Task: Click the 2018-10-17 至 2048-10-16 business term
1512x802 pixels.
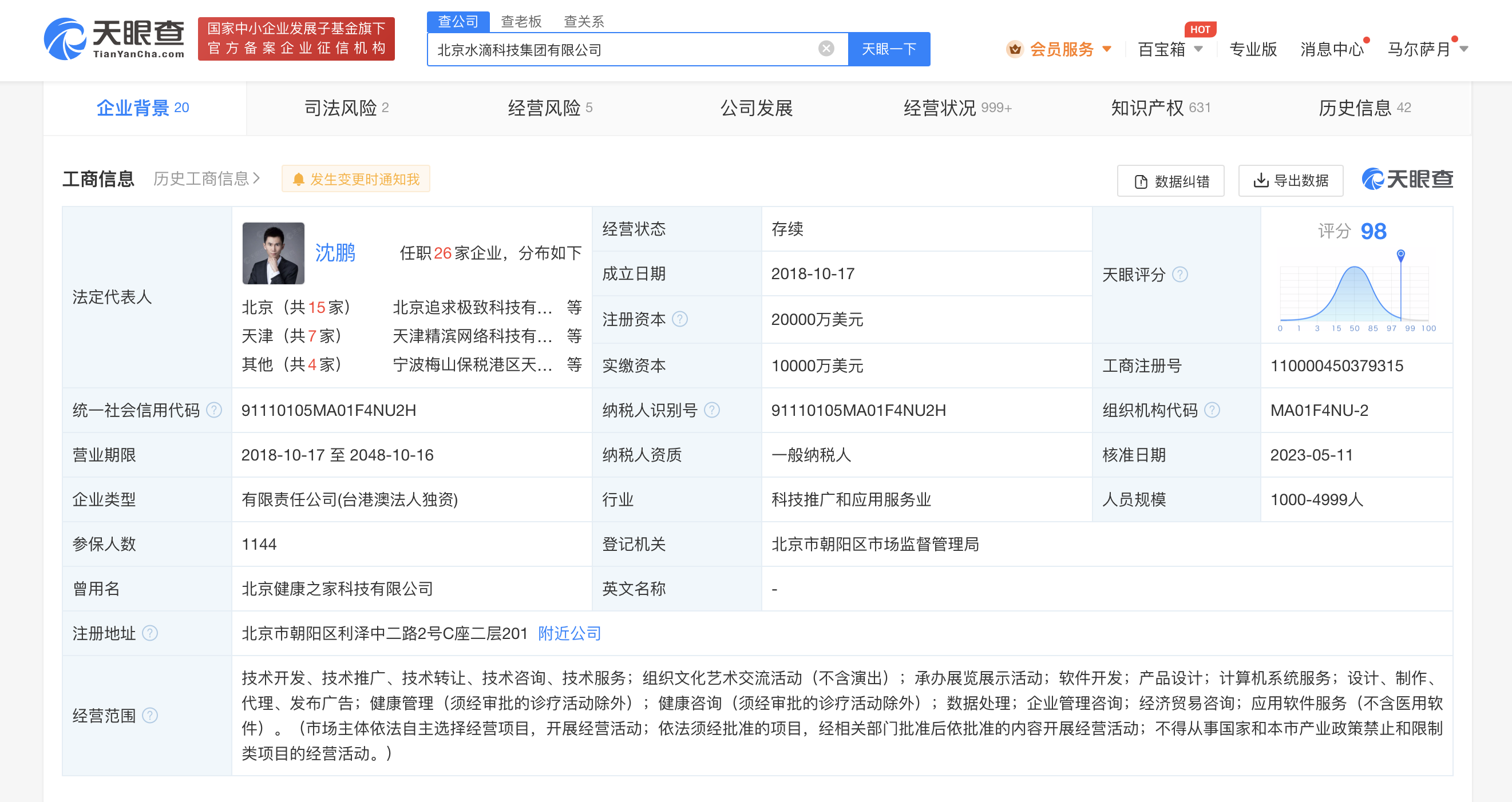Action: pyautogui.click(x=338, y=455)
